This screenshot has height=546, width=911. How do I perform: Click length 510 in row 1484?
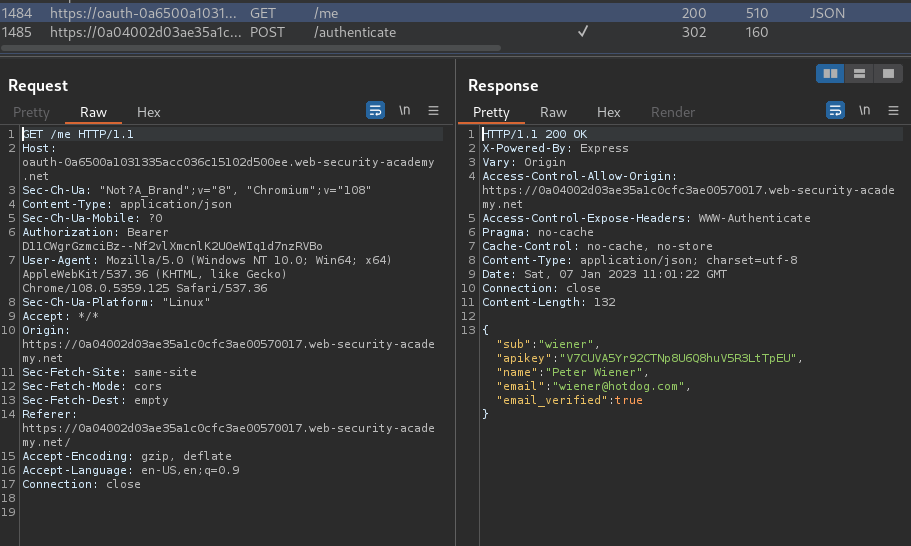pyautogui.click(x=756, y=13)
